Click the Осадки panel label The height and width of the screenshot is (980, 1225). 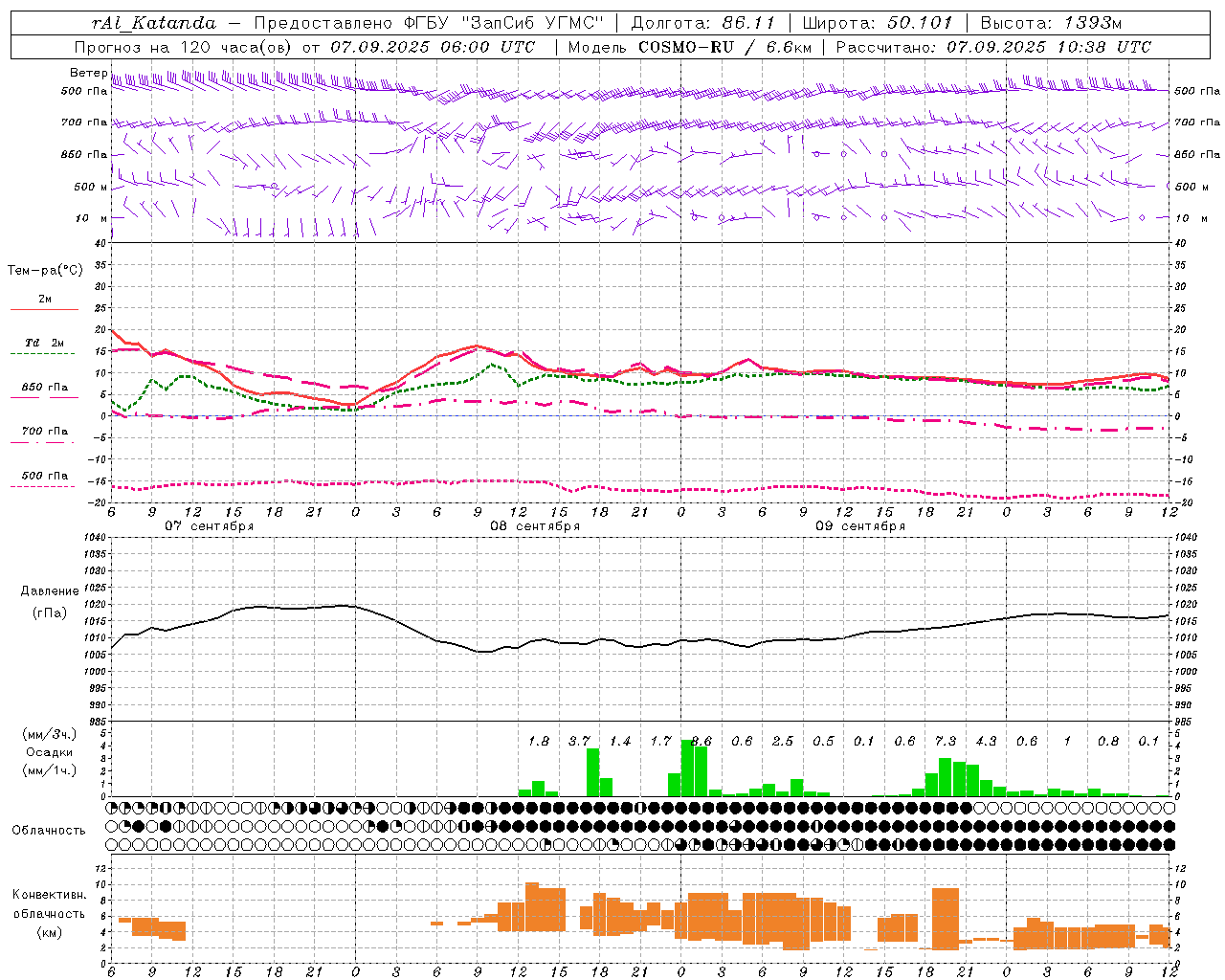(49, 752)
